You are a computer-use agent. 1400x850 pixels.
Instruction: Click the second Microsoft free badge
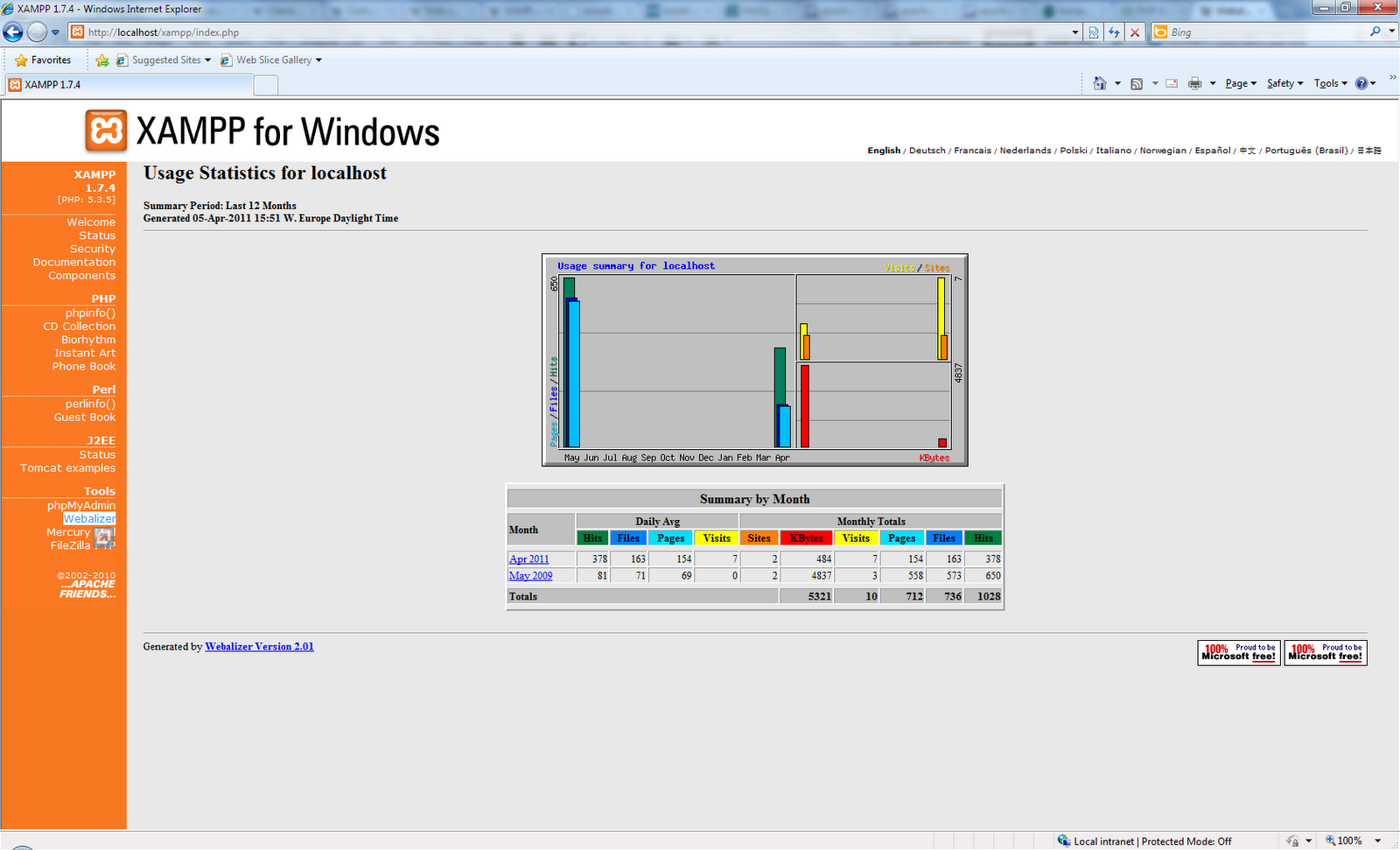(1326, 652)
